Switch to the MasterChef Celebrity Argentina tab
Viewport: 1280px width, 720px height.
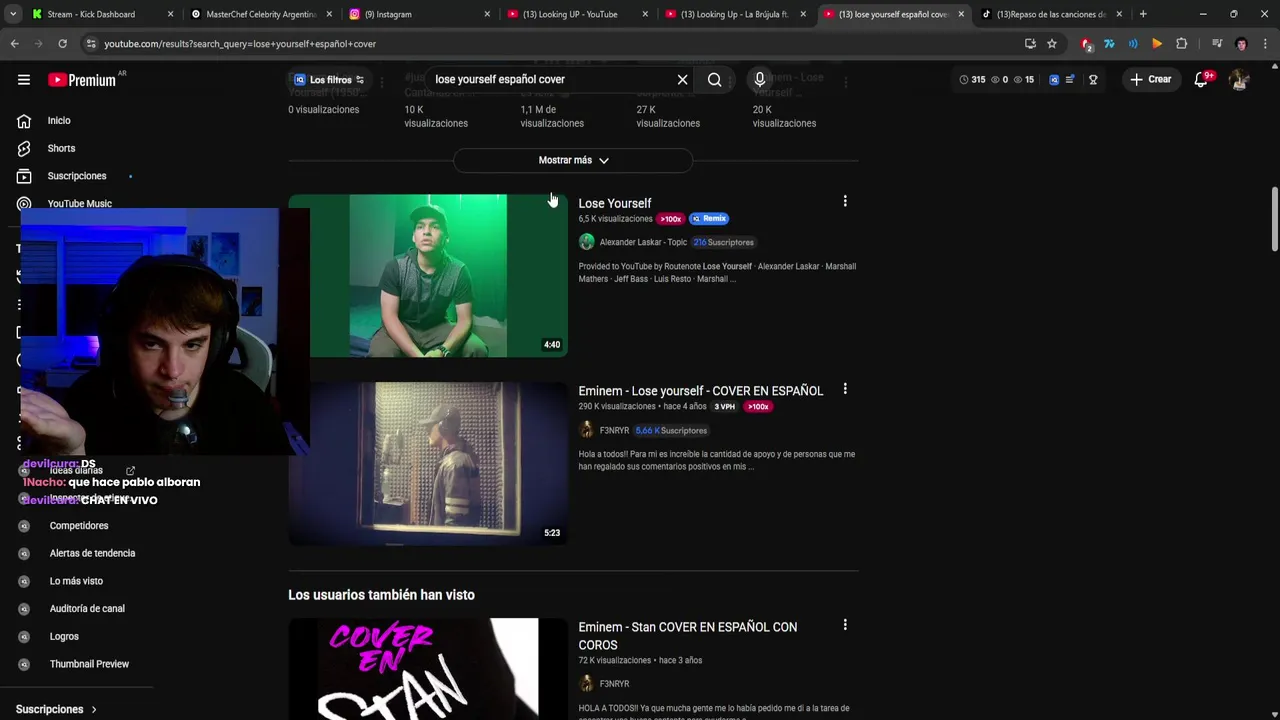(x=260, y=14)
